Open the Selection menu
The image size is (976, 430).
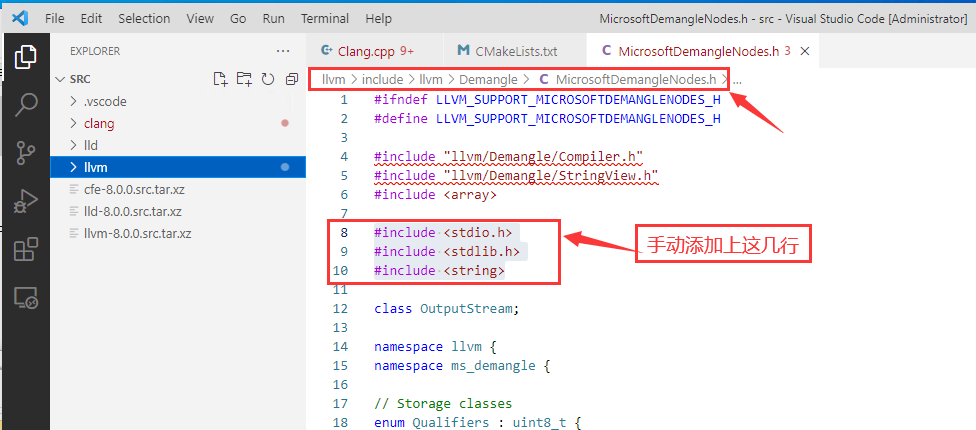click(x=144, y=19)
